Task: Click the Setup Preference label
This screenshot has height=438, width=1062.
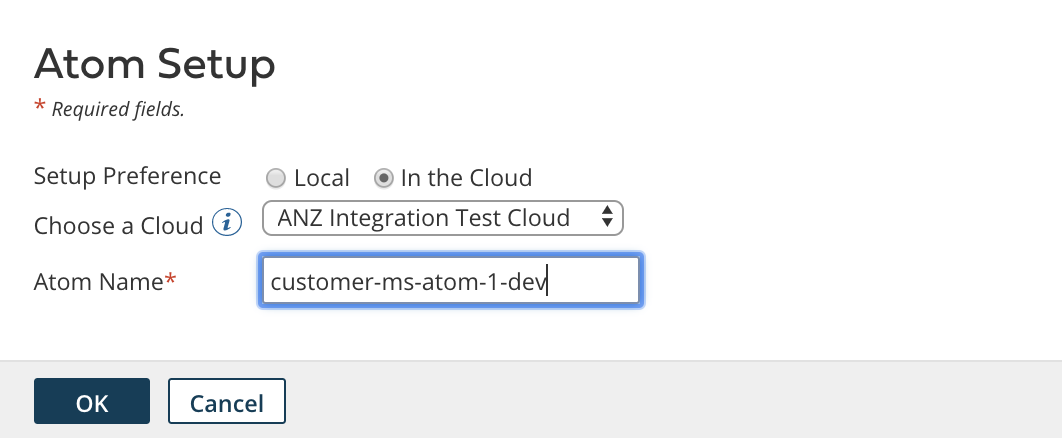Action: [x=127, y=176]
